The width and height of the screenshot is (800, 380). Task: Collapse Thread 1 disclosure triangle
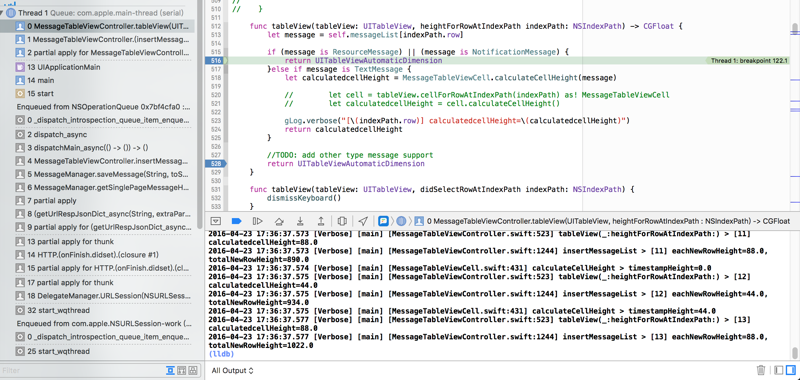3,13
